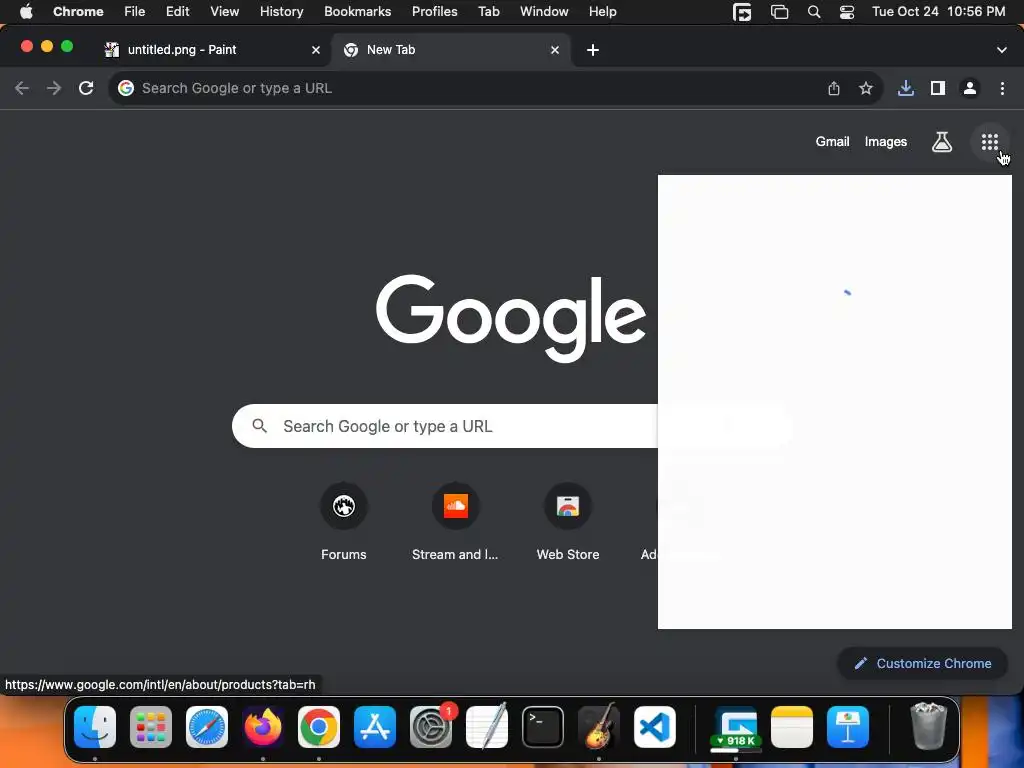Open Gmail link
Viewport: 1024px width, 768px height.
pyautogui.click(x=832, y=142)
